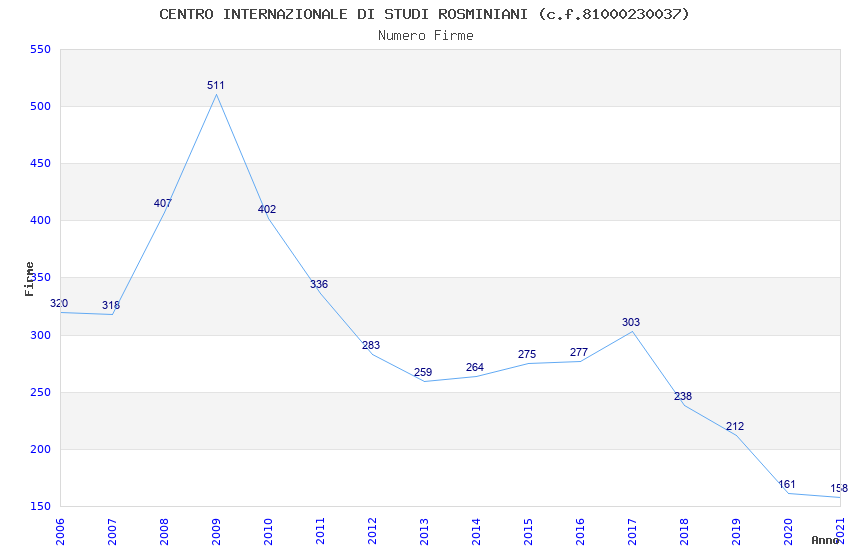Screen dimensions: 850x550
Task: Click the 320 data label at 2006
Action: [x=59, y=303]
